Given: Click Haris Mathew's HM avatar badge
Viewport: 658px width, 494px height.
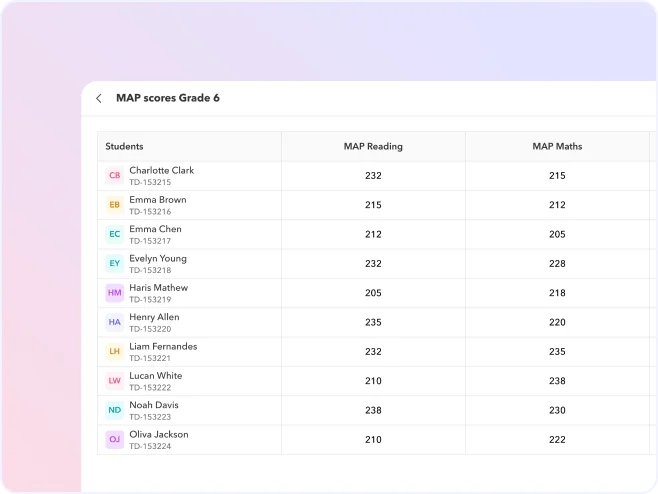Looking at the screenshot, I should (x=115, y=293).
